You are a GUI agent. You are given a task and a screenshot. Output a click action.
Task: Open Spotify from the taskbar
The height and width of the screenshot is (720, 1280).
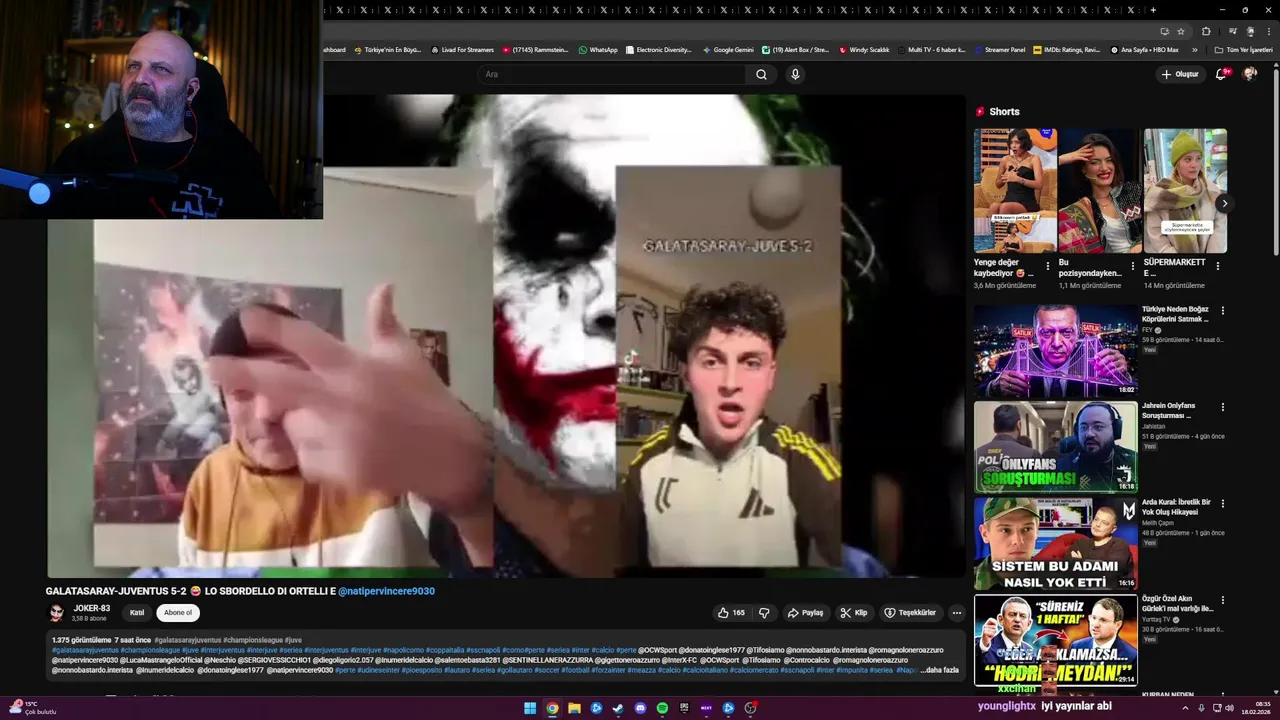pos(662,708)
